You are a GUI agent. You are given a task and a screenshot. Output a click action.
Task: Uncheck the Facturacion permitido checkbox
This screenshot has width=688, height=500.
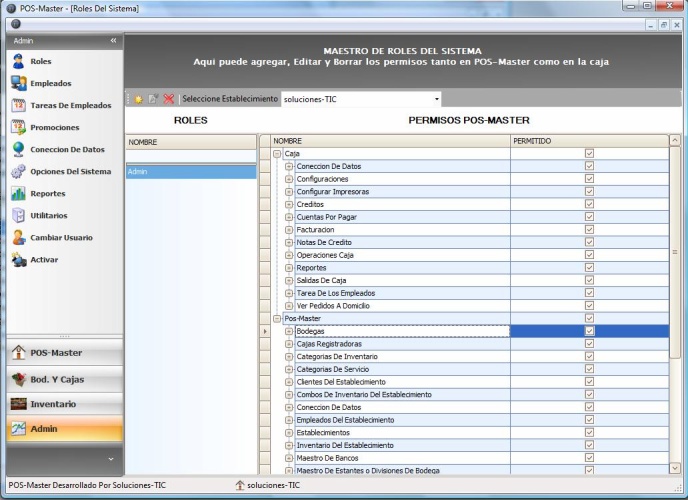coord(589,229)
